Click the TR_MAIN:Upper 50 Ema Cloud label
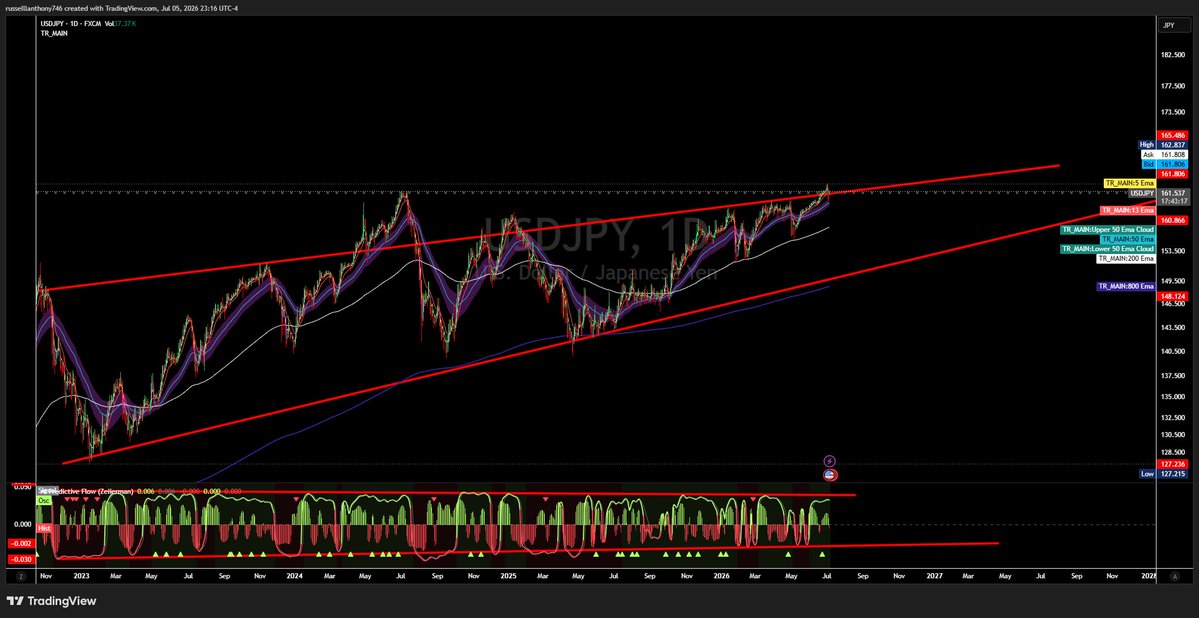 click(x=1108, y=229)
